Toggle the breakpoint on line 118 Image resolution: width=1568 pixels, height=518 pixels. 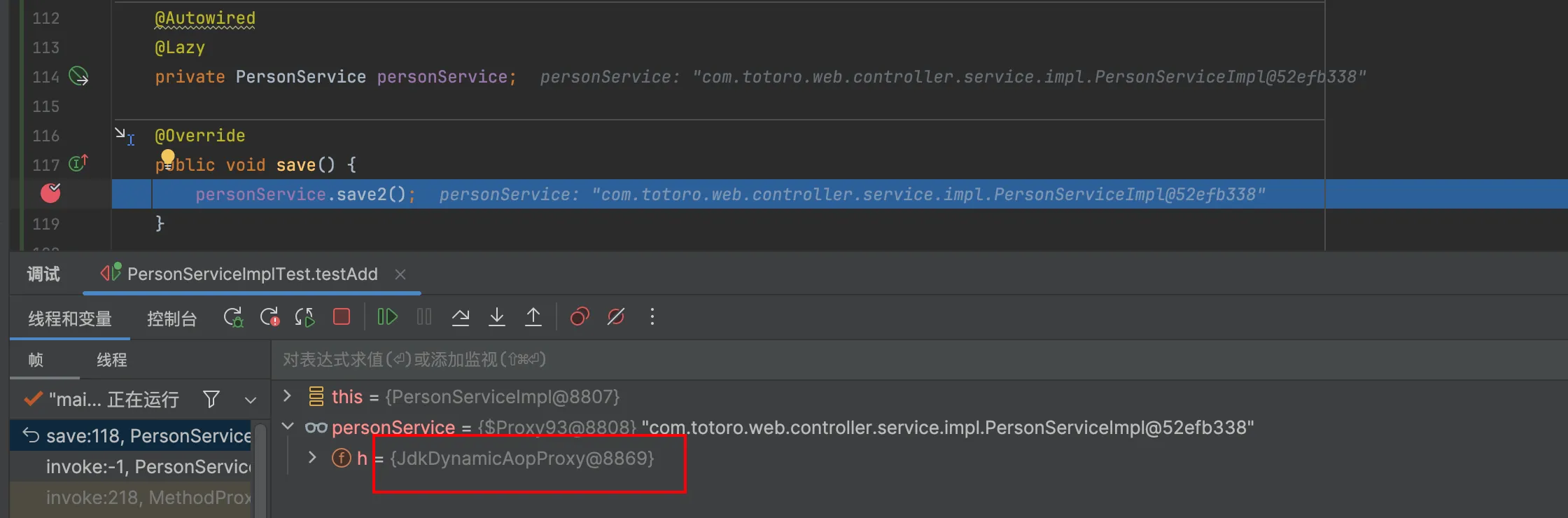[50, 193]
